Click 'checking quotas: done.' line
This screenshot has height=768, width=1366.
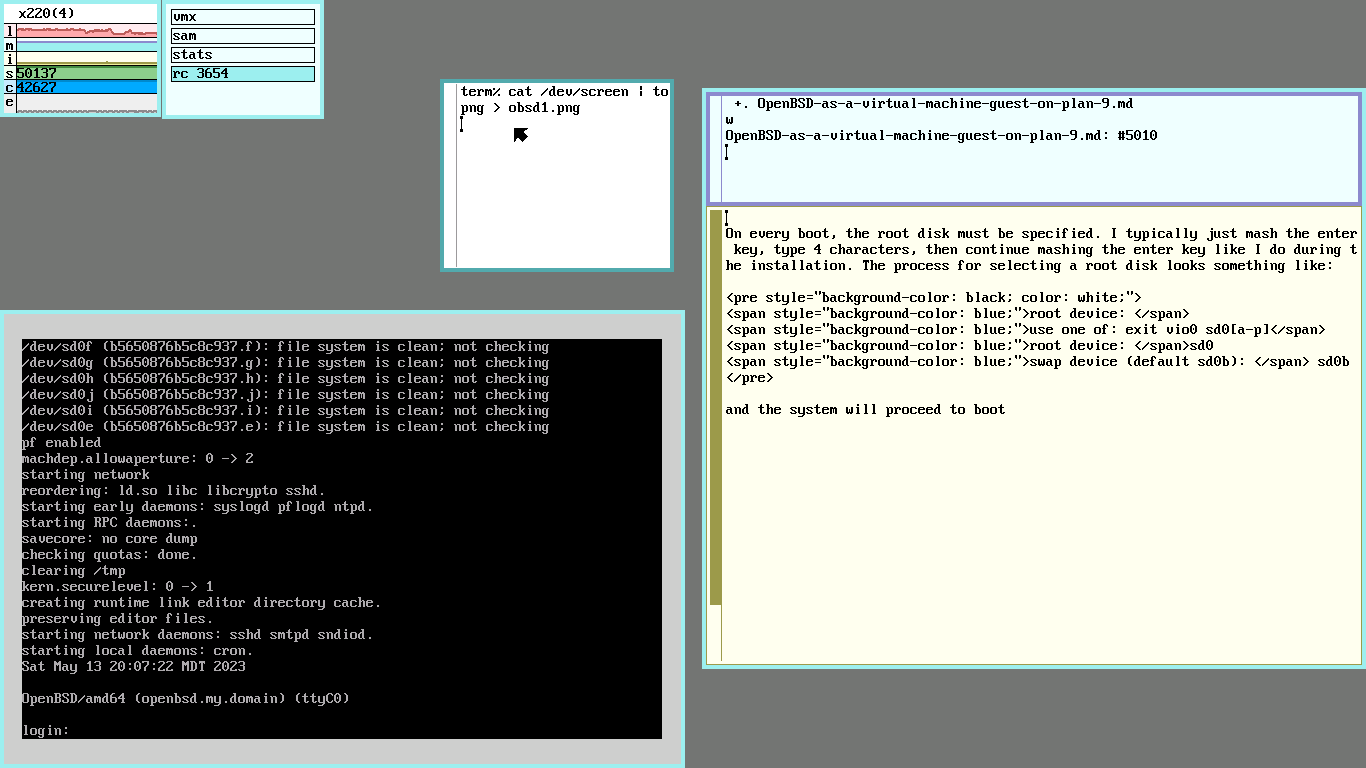110,555
